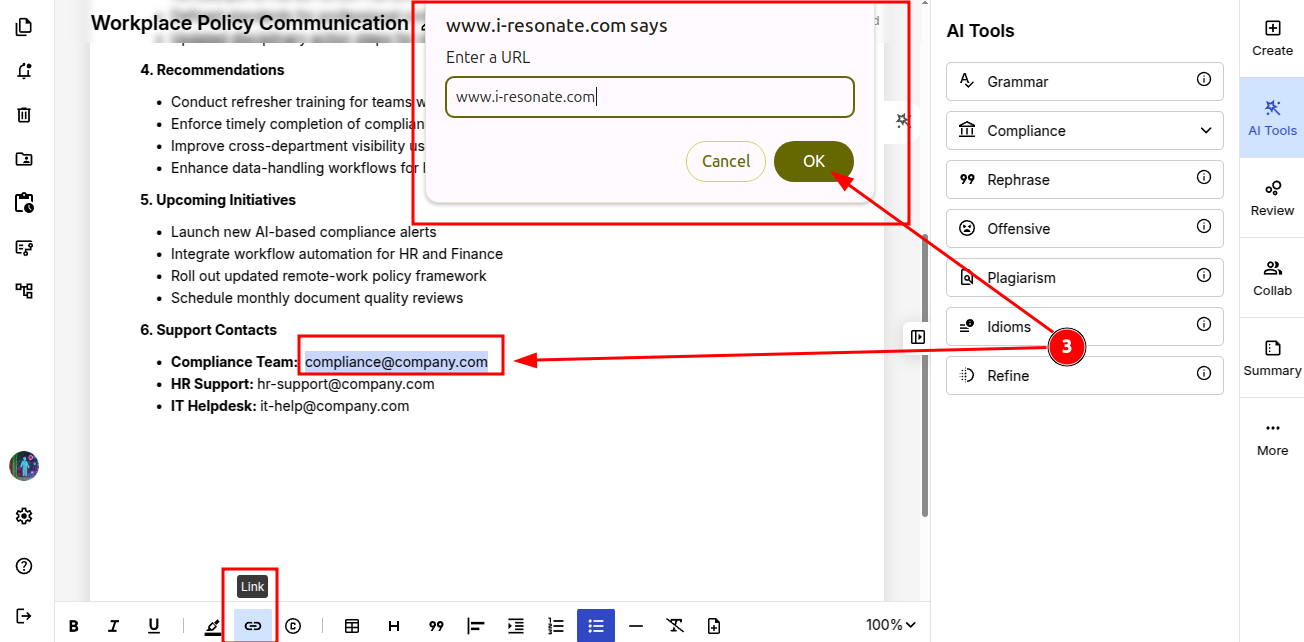
Task: Open notifications bell in left sidebar
Action: [x=24, y=71]
